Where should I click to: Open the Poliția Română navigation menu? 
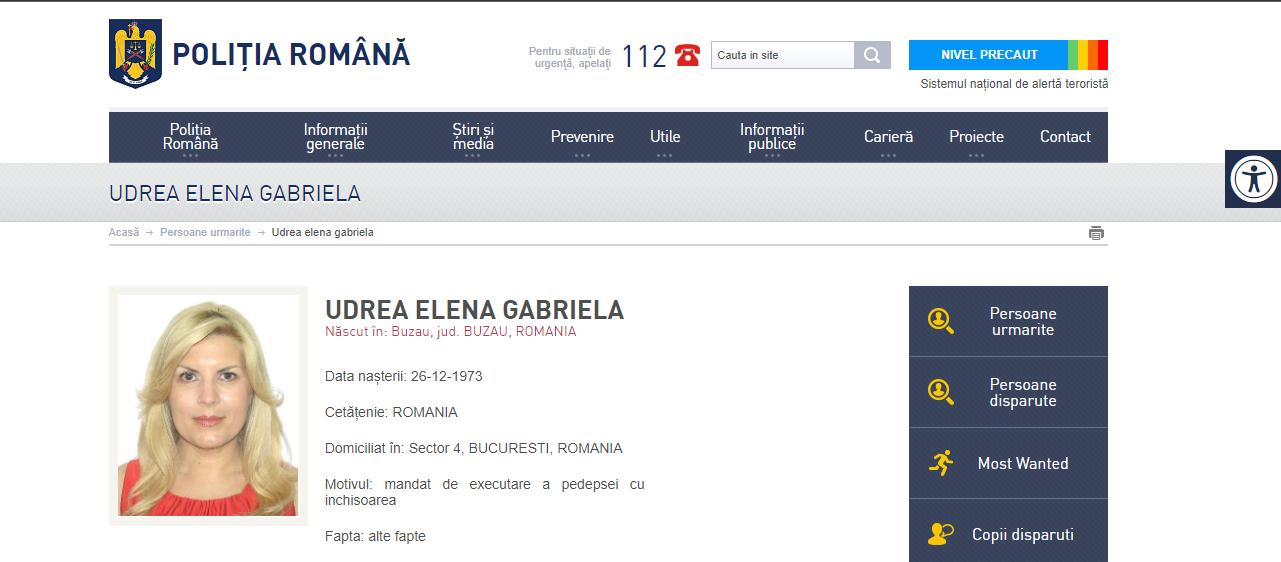191,137
